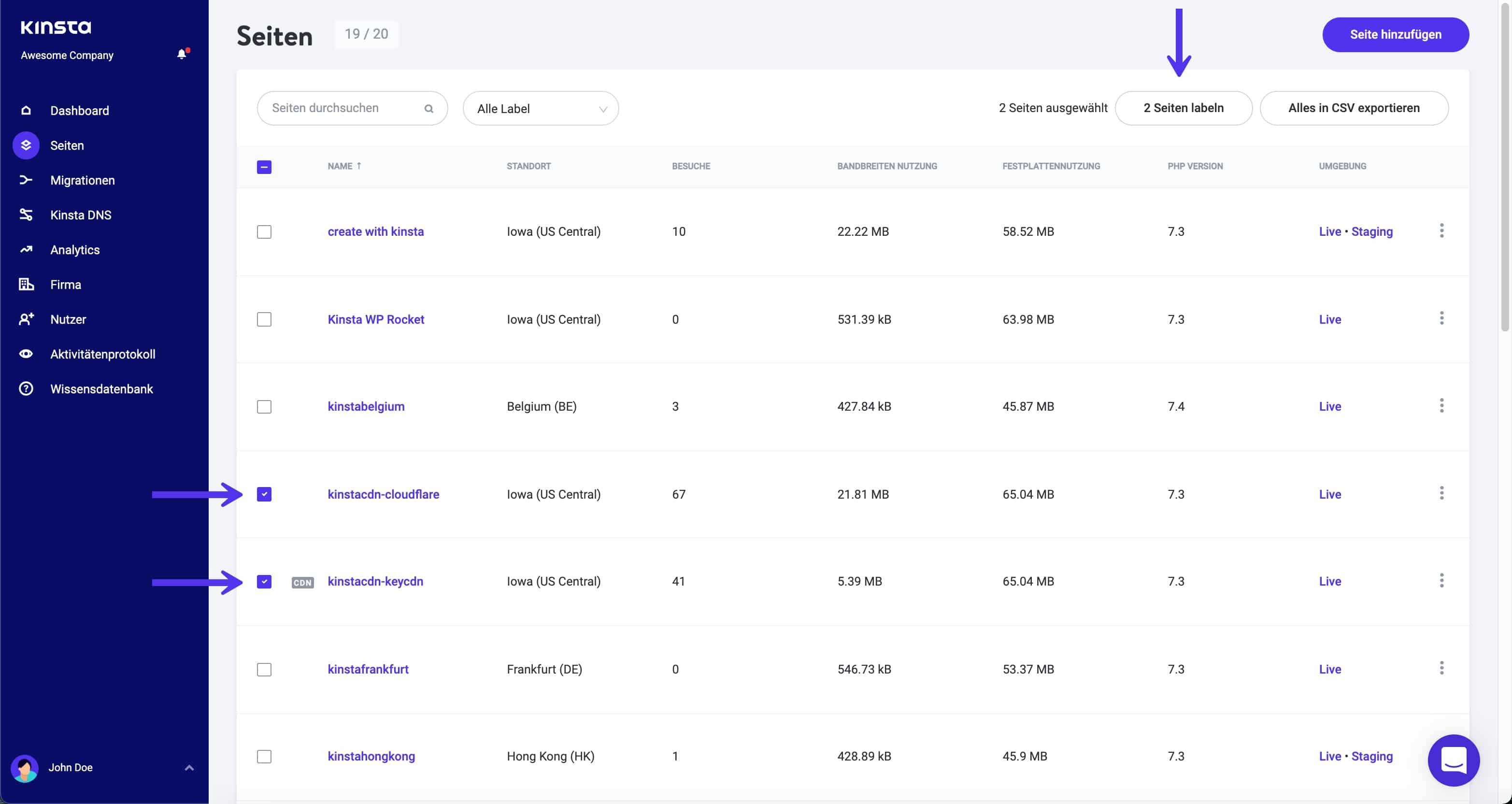Click the Awesome Company name
1512x804 pixels.
pyautogui.click(x=67, y=55)
